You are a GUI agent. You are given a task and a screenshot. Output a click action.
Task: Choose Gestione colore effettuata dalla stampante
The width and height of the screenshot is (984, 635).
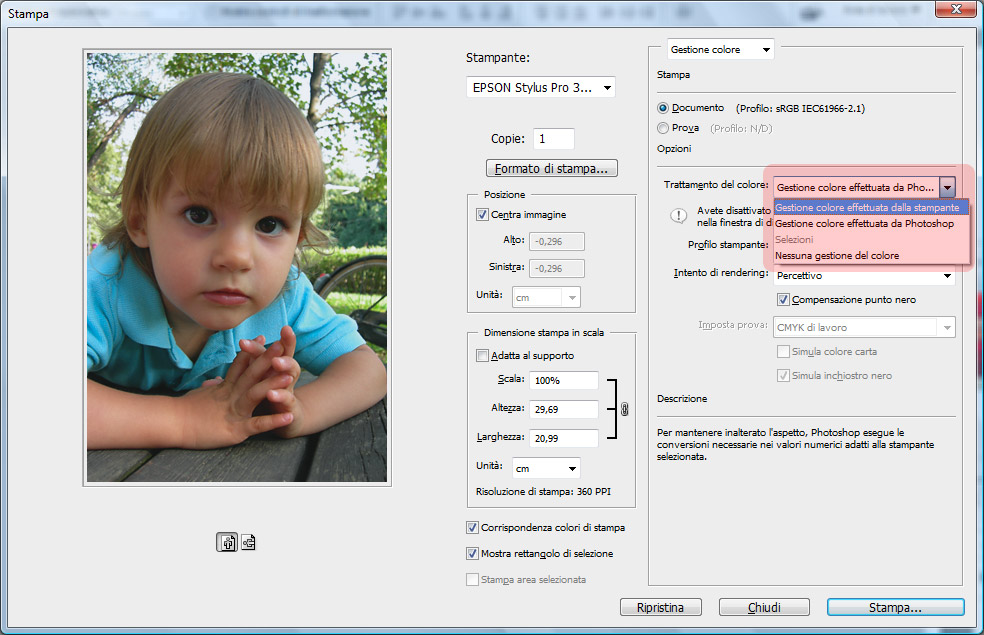[x=867, y=208]
